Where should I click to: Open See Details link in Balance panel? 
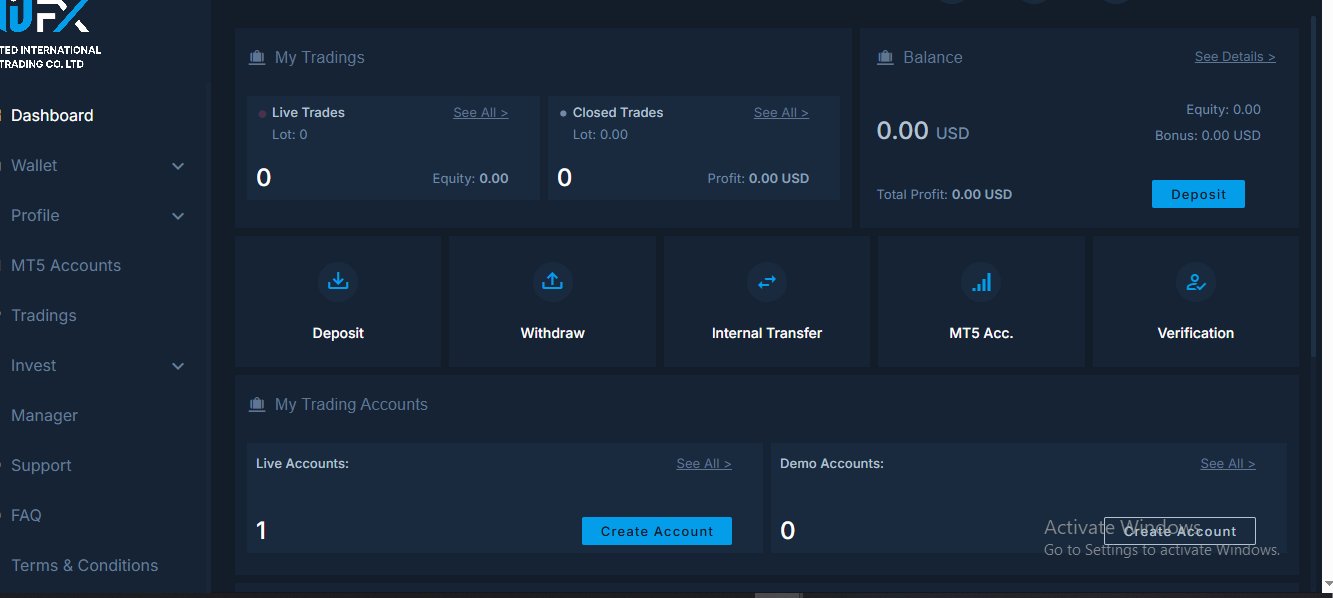tap(1234, 57)
